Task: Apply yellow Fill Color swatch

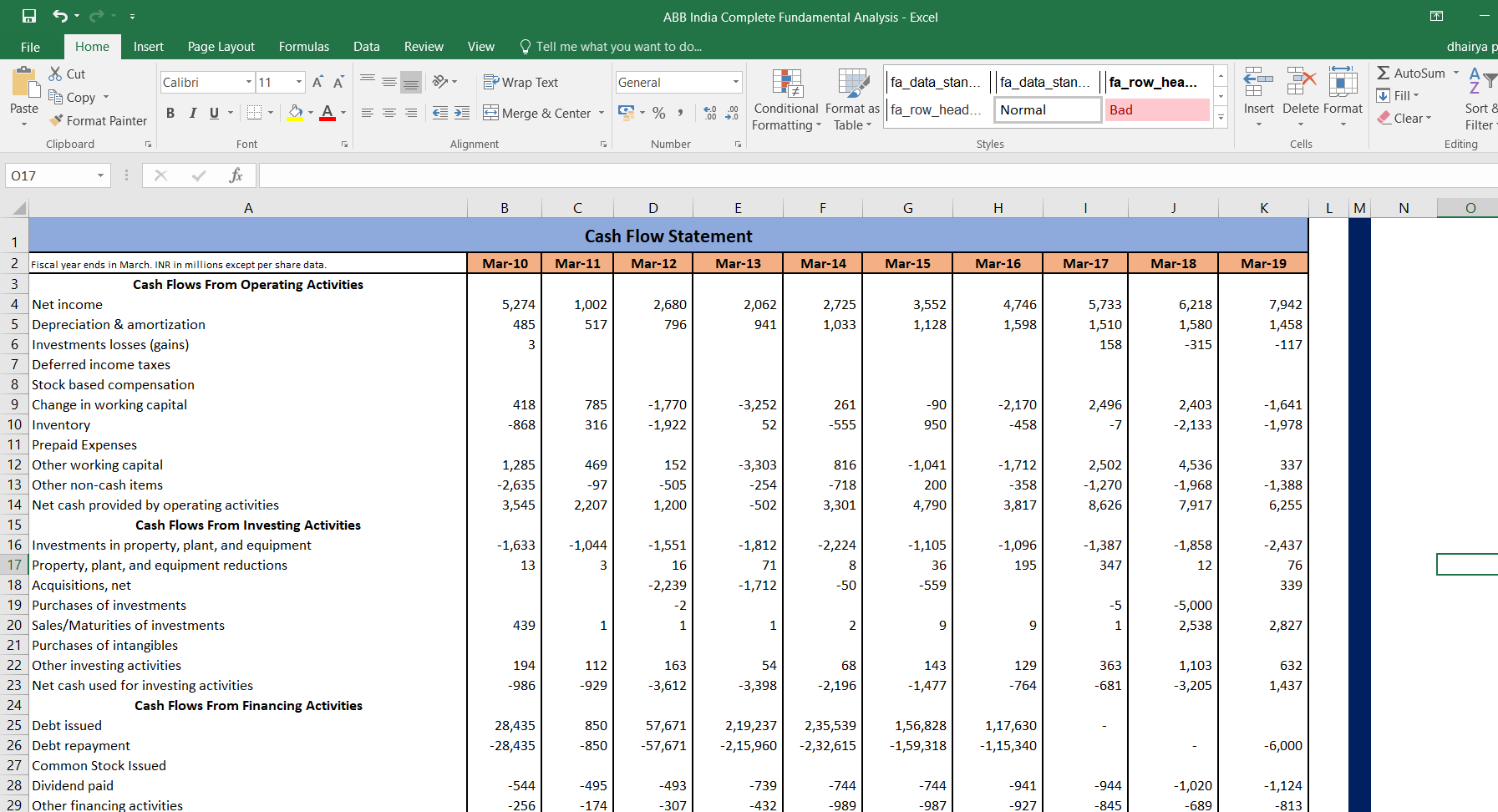Action: coord(295,113)
